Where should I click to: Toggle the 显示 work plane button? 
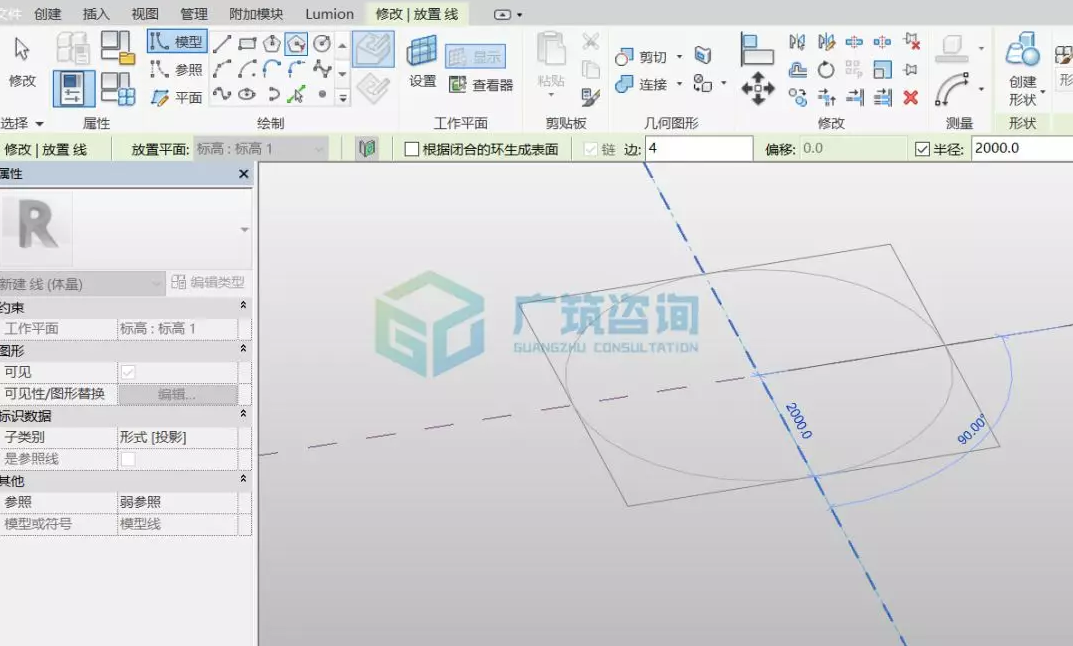tap(475, 56)
